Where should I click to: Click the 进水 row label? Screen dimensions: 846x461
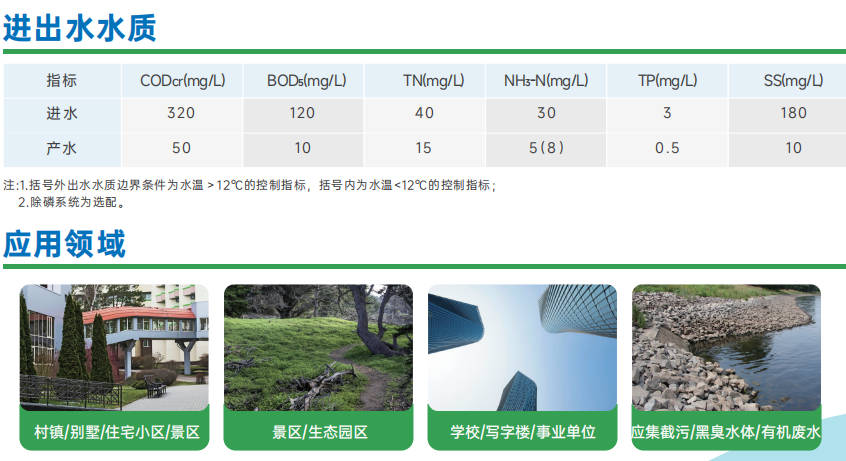[x=62, y=113]
